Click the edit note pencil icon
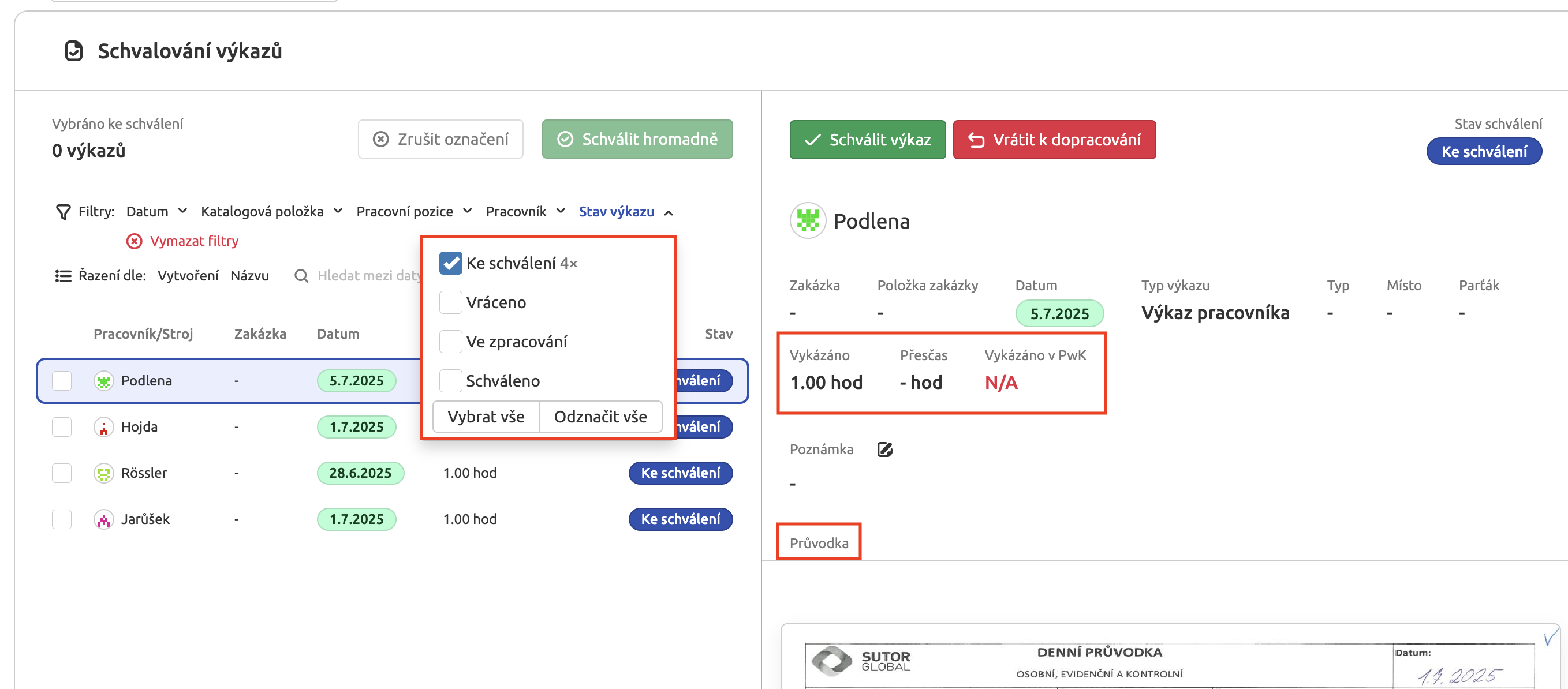 click(x=884, y=449)
